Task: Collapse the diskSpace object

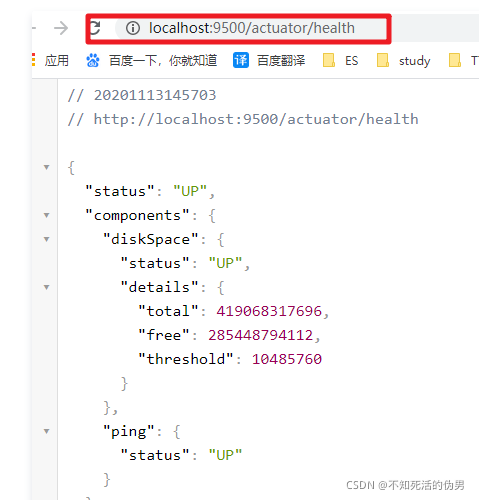Action: click(x=47, y=239)
